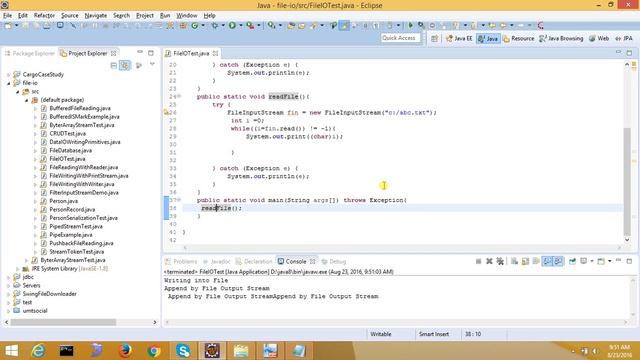Switch to Package Explorer tab
The image size is (640, 360).
point(29,53)
